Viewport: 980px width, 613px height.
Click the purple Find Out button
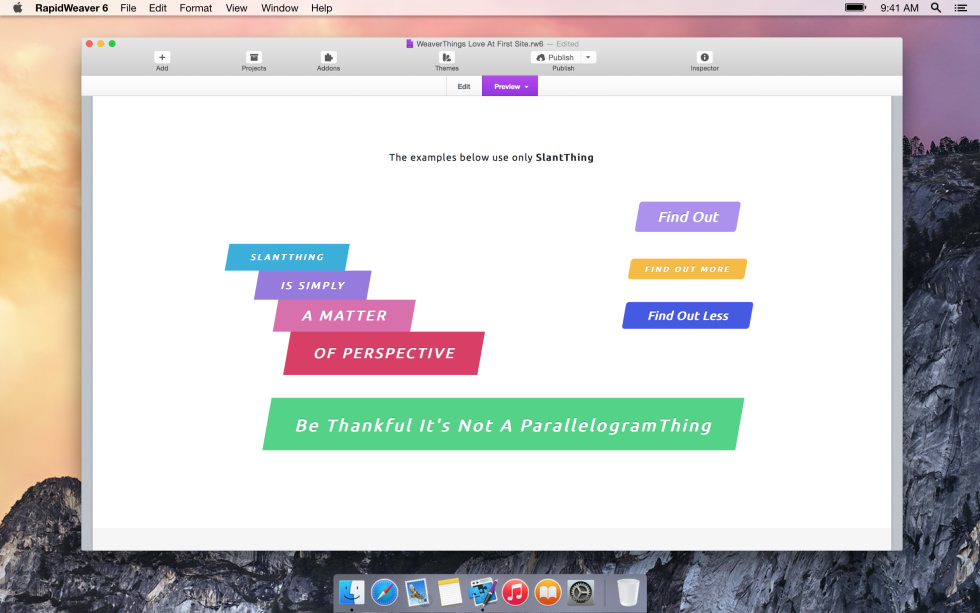pyautogui.click(x=688, y=217)
